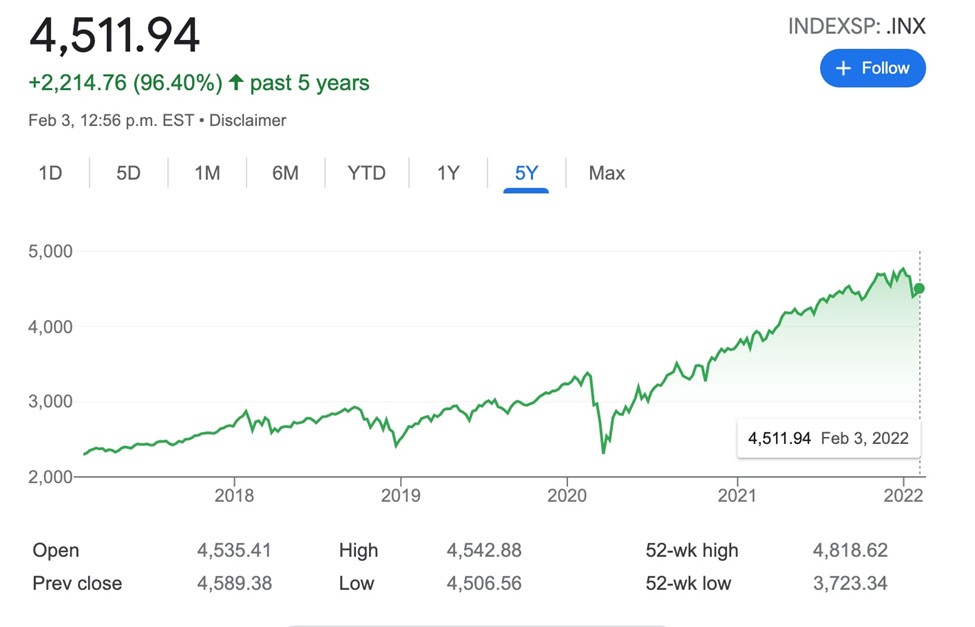Click the Follow button
Viewport: 975px width, 627px height.
[872, 68]
